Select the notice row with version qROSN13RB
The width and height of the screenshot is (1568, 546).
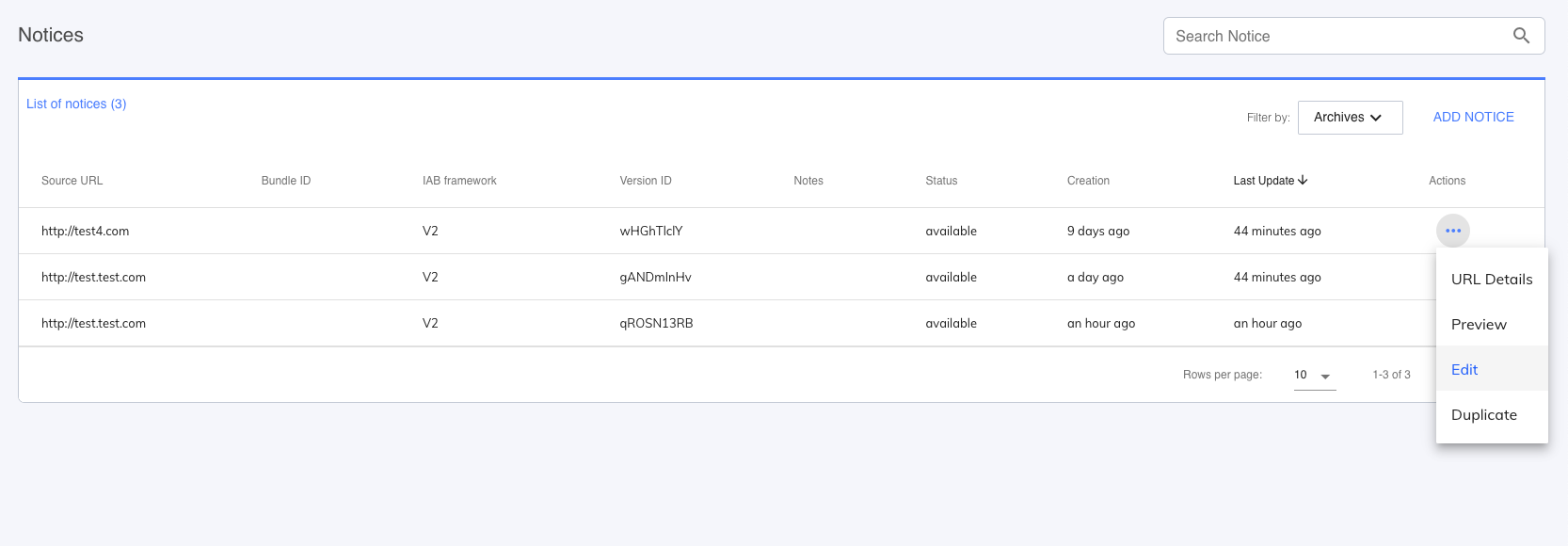coord(656,324)
